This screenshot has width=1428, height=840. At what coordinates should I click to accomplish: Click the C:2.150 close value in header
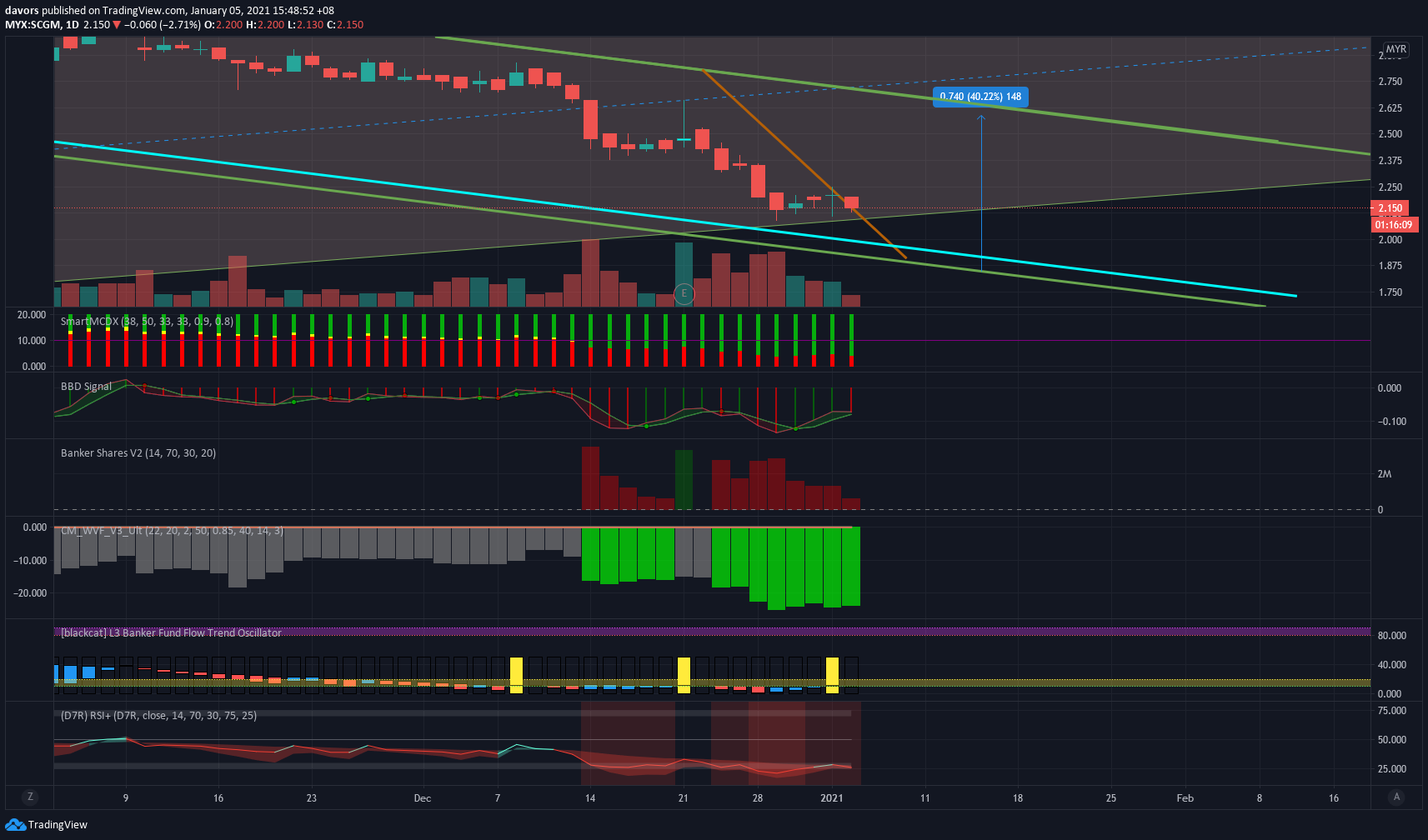(345, 25)
